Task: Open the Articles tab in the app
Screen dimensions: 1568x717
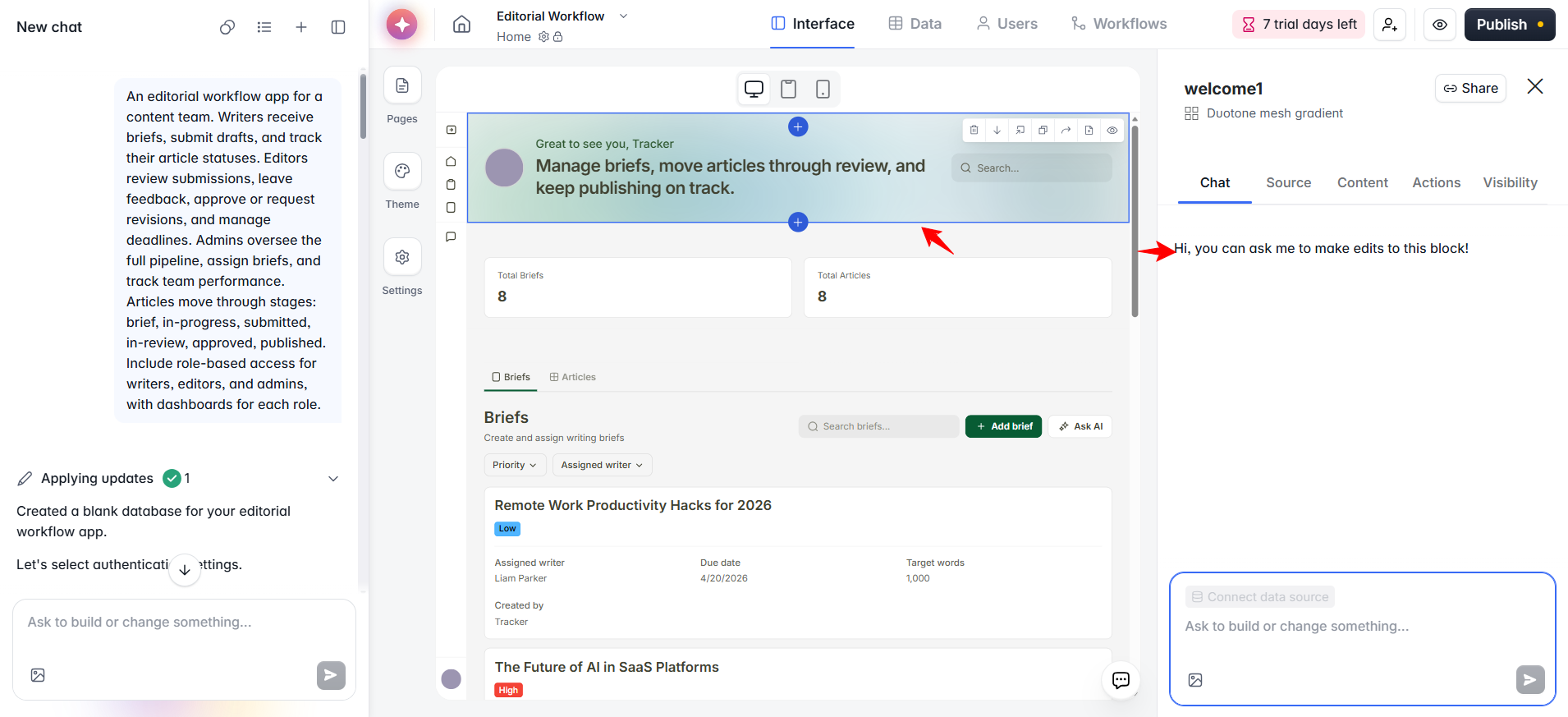Action: (x=572, y=377)
